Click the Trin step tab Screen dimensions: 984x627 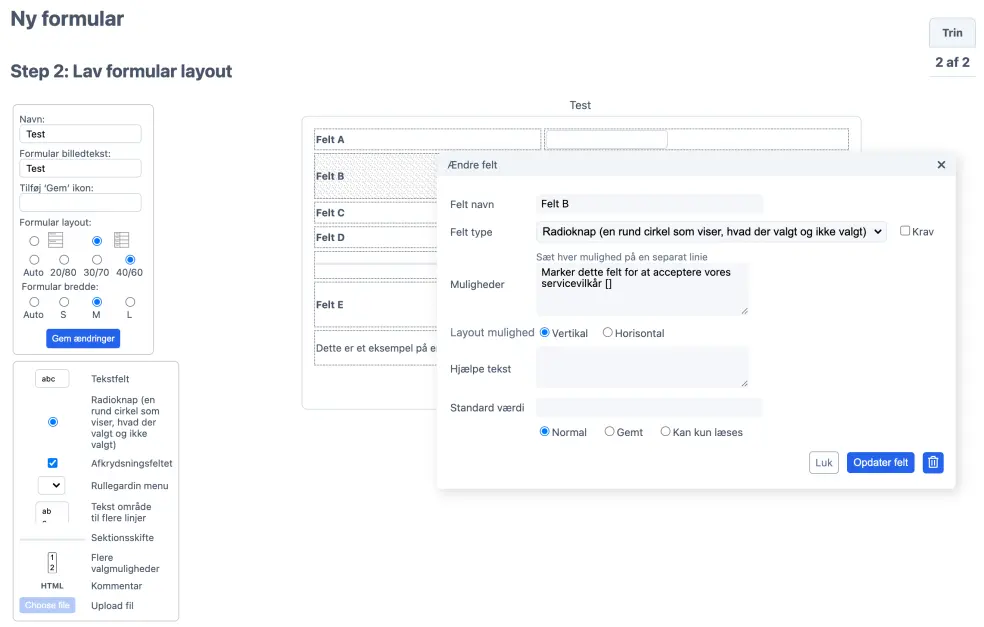click(952, 33)
